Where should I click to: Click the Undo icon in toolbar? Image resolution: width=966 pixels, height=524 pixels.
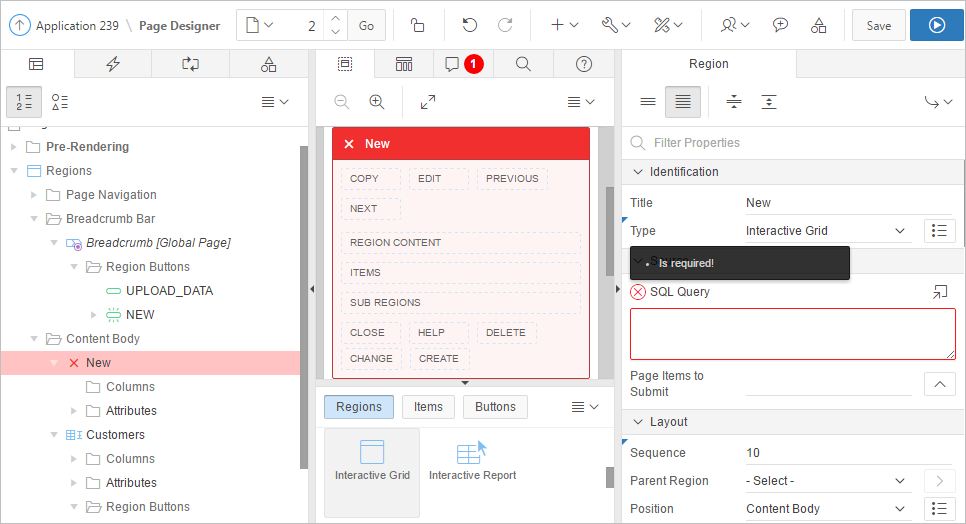(x=469, y=25)
